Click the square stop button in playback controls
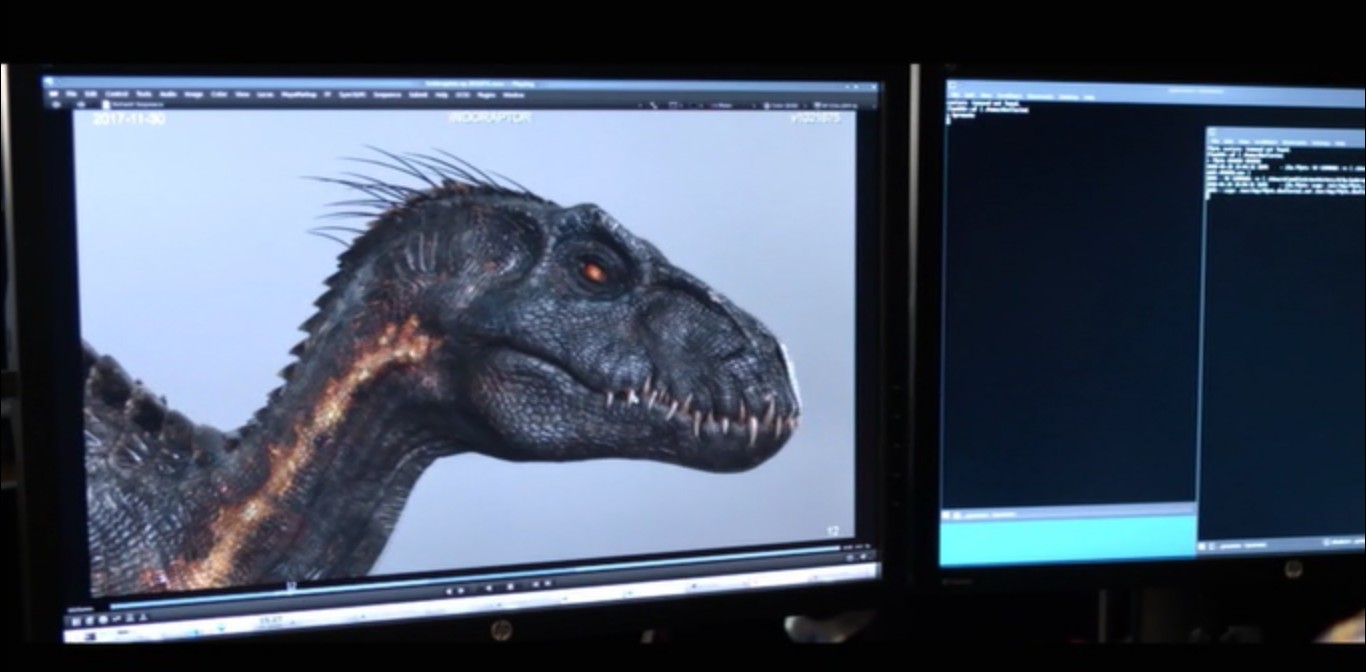 511,586
